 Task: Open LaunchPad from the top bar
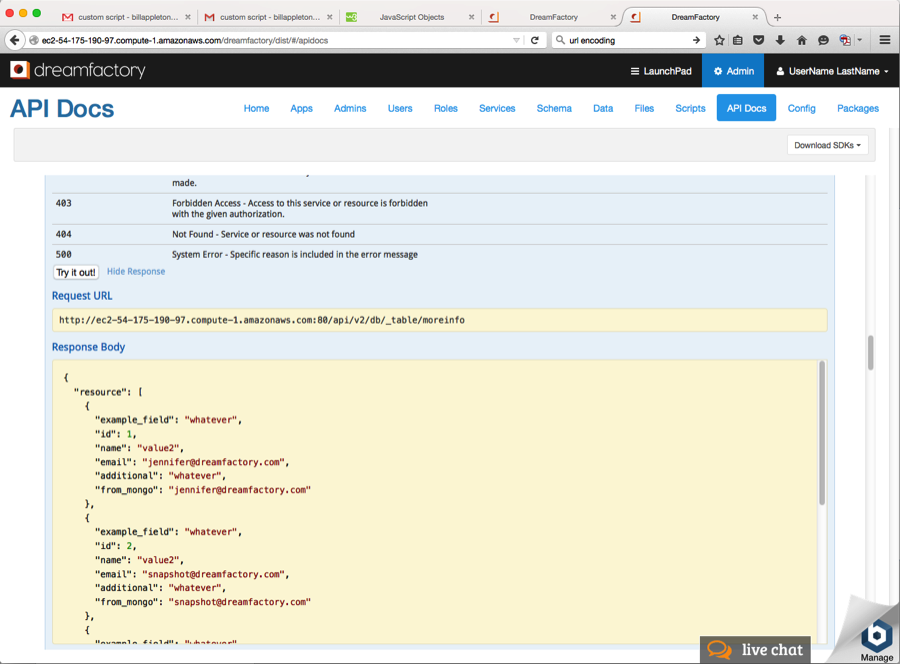(x=661, y=71)
